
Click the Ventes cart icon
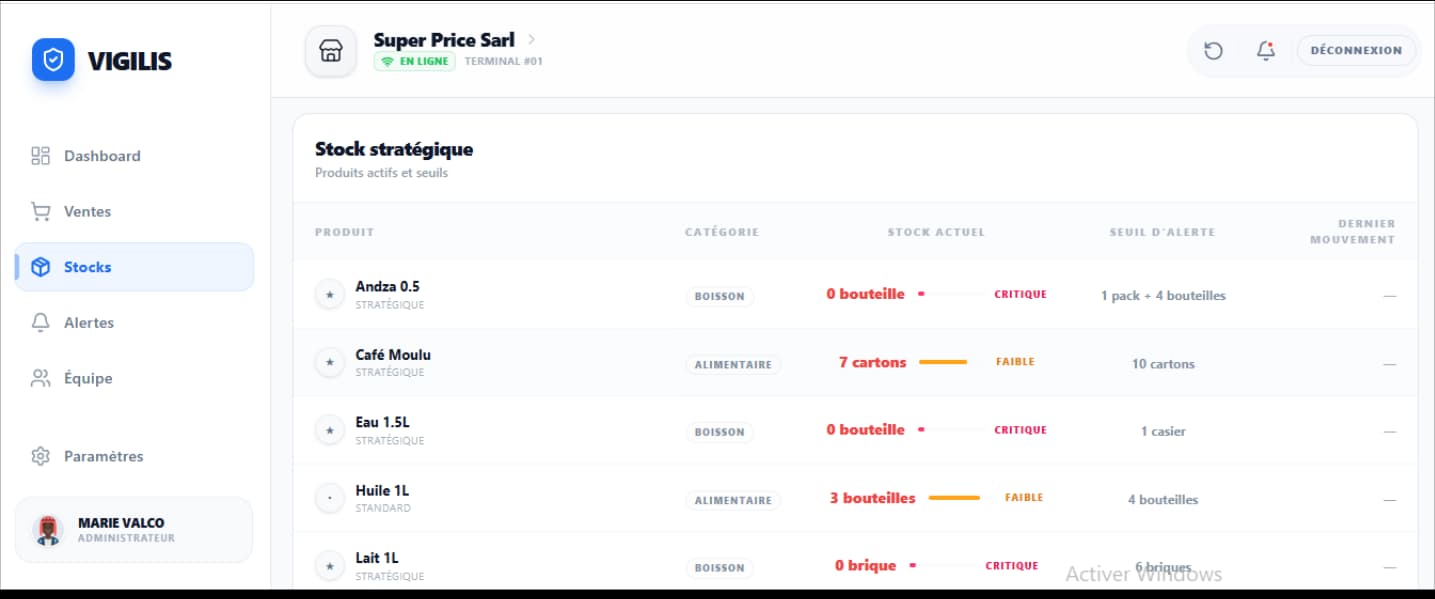click(40, 212)
